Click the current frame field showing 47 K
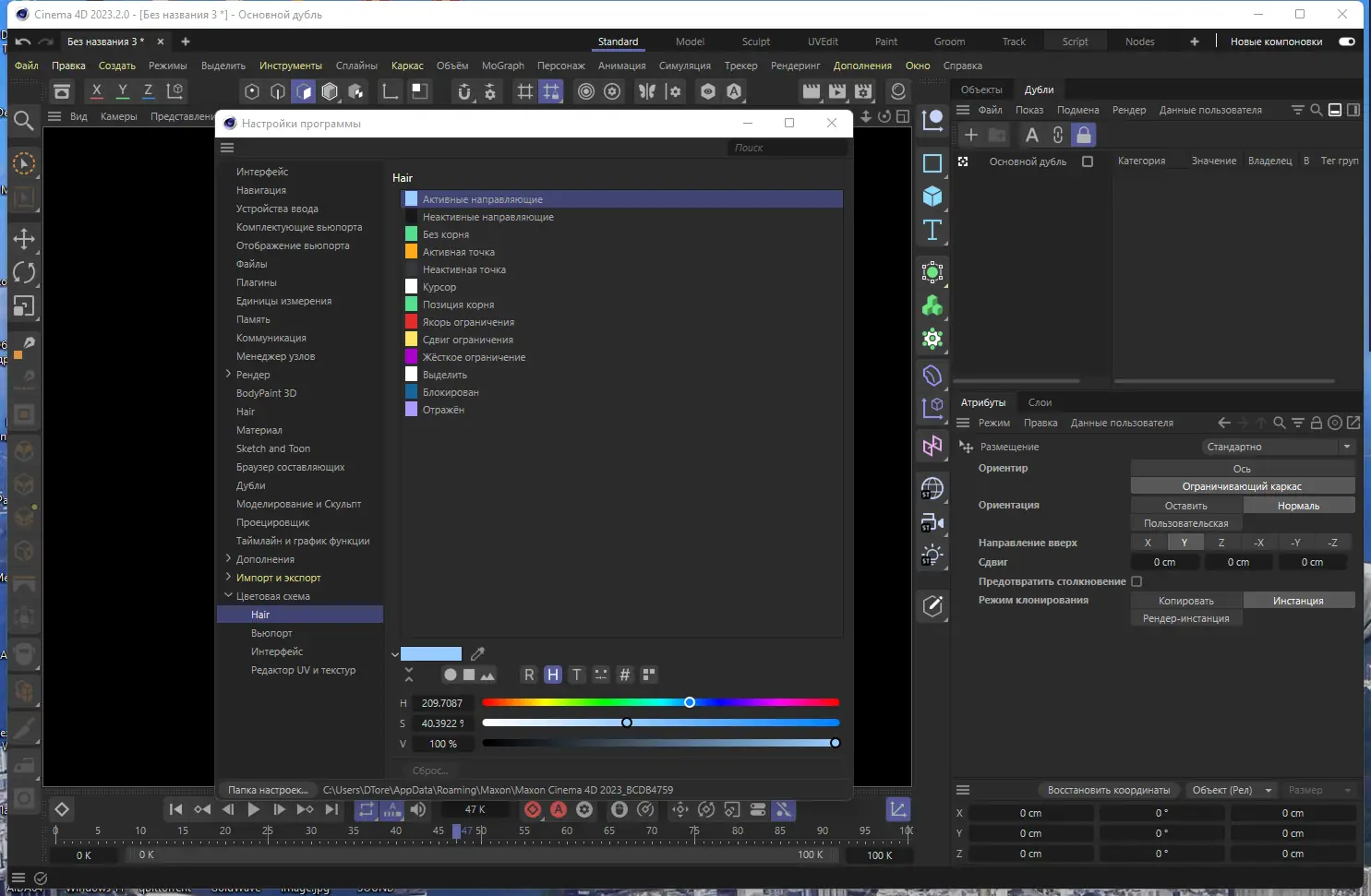The width and height of the screenshot is (1371, 896). click(x=475, y=809)
